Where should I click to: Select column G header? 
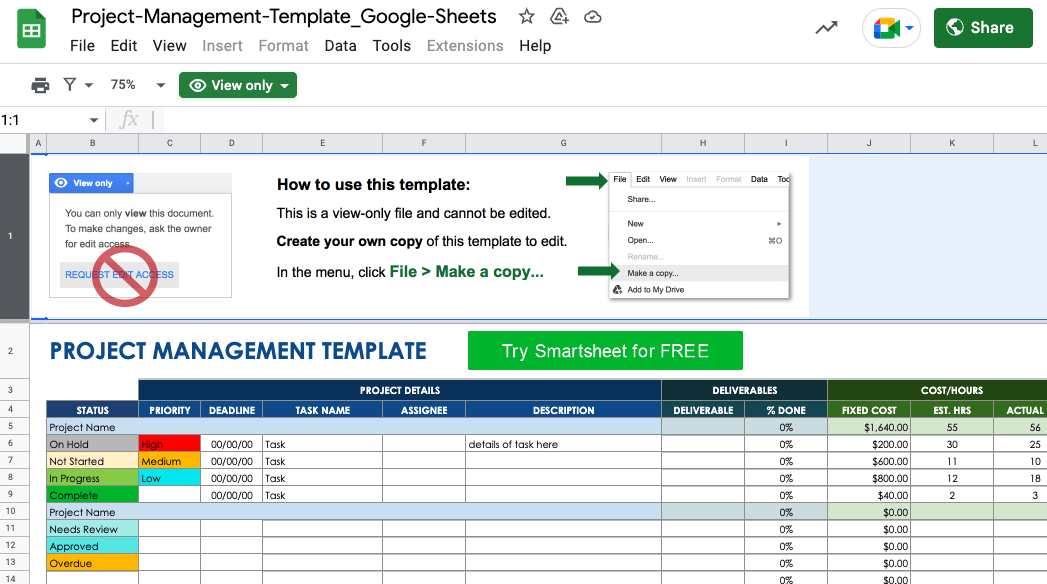pos(563,144)
